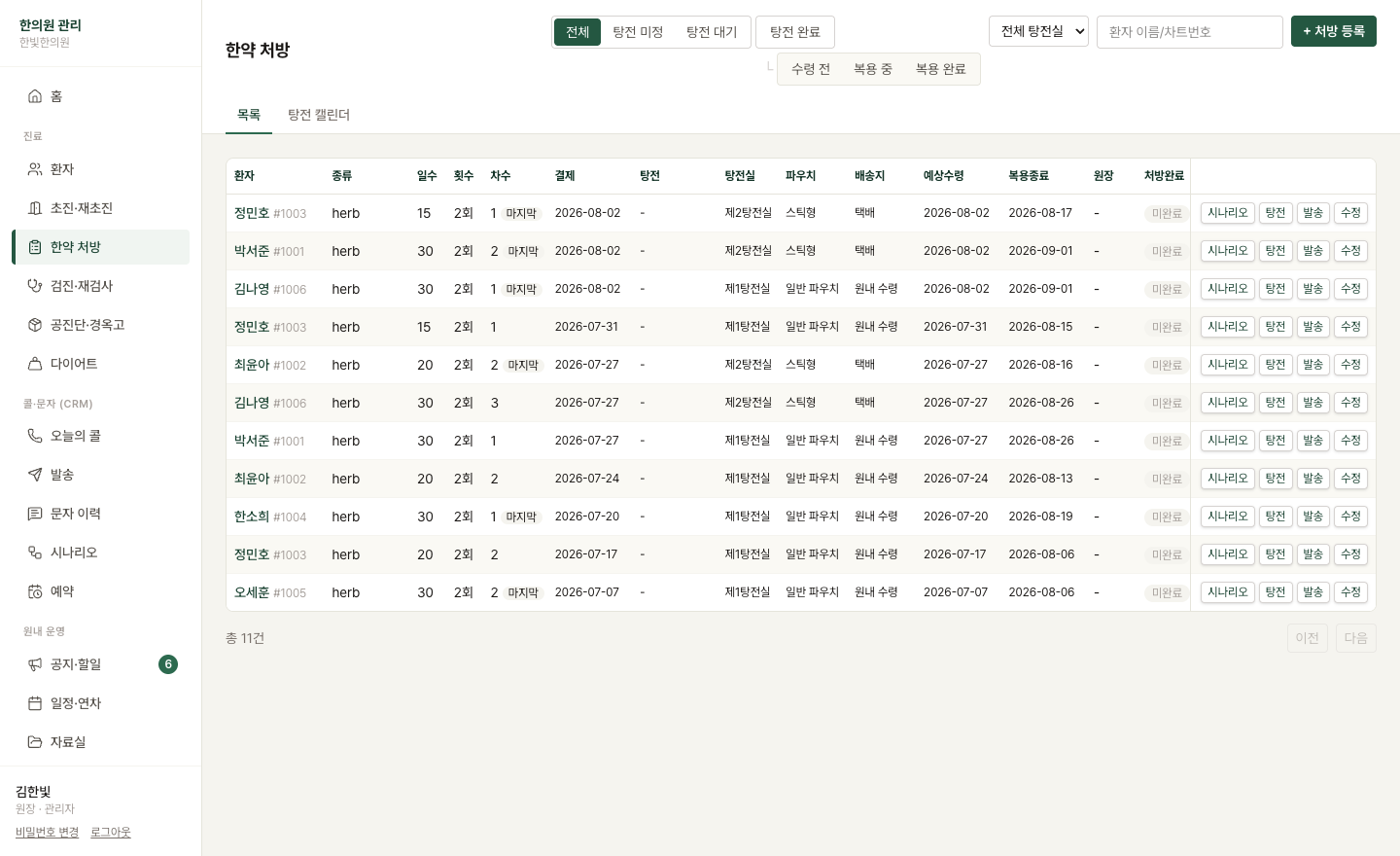This screenshot has width=1400, height=856.
Task: Click the 검진·재검사 stethoscope icon
Action: pos(35,286)
